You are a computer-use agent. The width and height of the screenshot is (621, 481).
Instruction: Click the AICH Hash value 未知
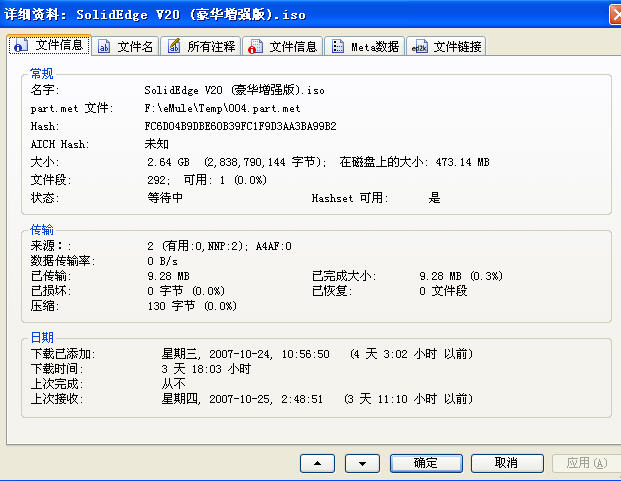[157, 144]
